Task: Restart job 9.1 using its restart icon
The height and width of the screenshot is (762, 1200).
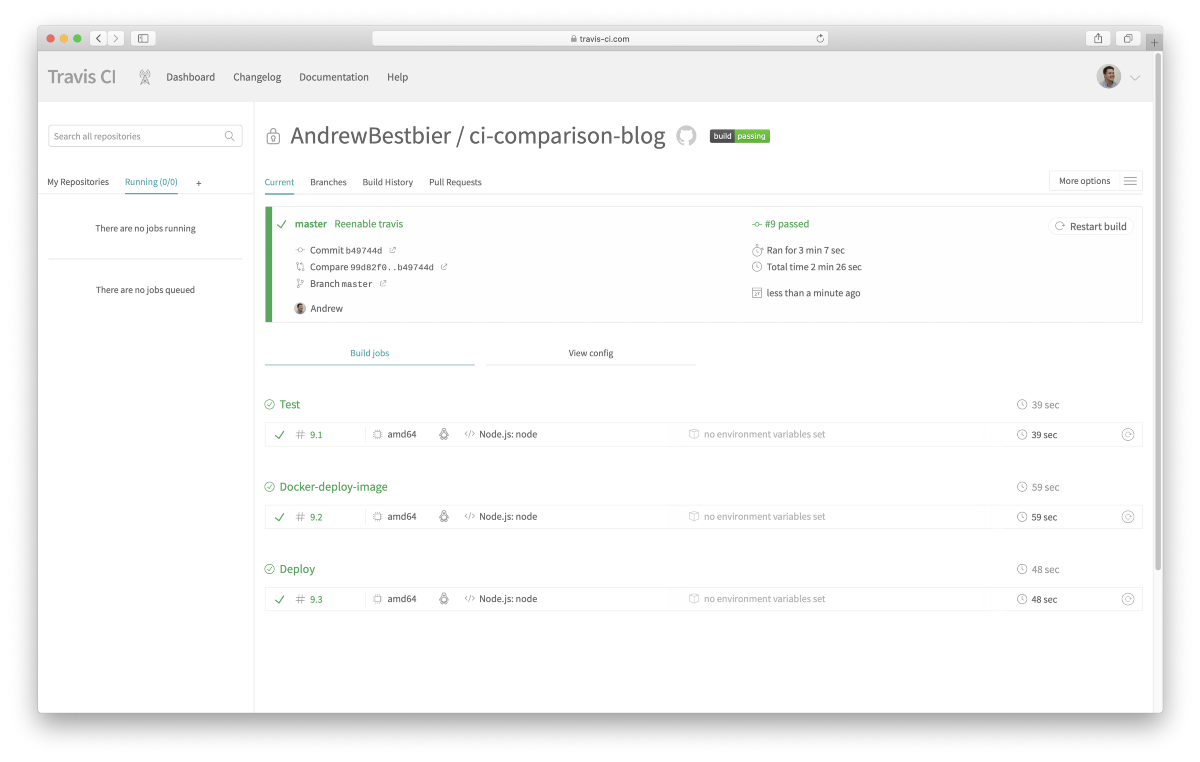Action: point(1128,435)
